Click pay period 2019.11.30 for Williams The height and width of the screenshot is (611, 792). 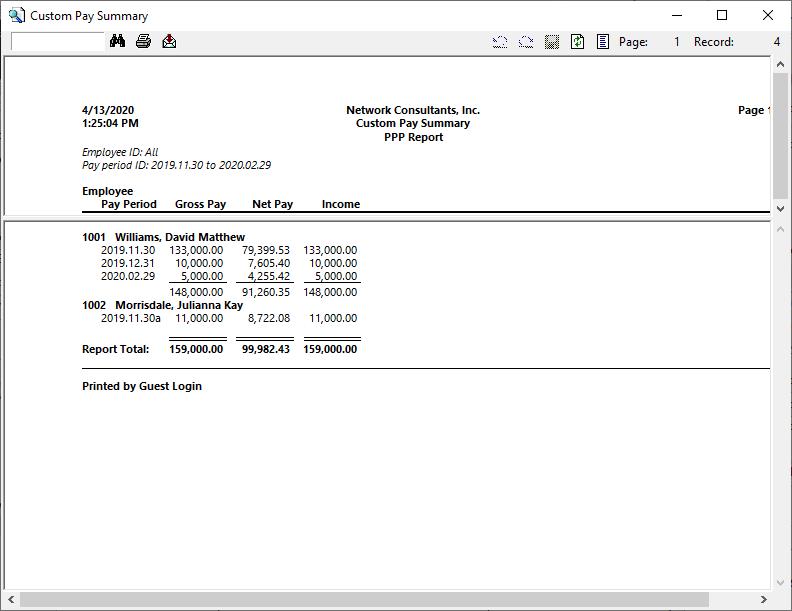tap(128, 250)
